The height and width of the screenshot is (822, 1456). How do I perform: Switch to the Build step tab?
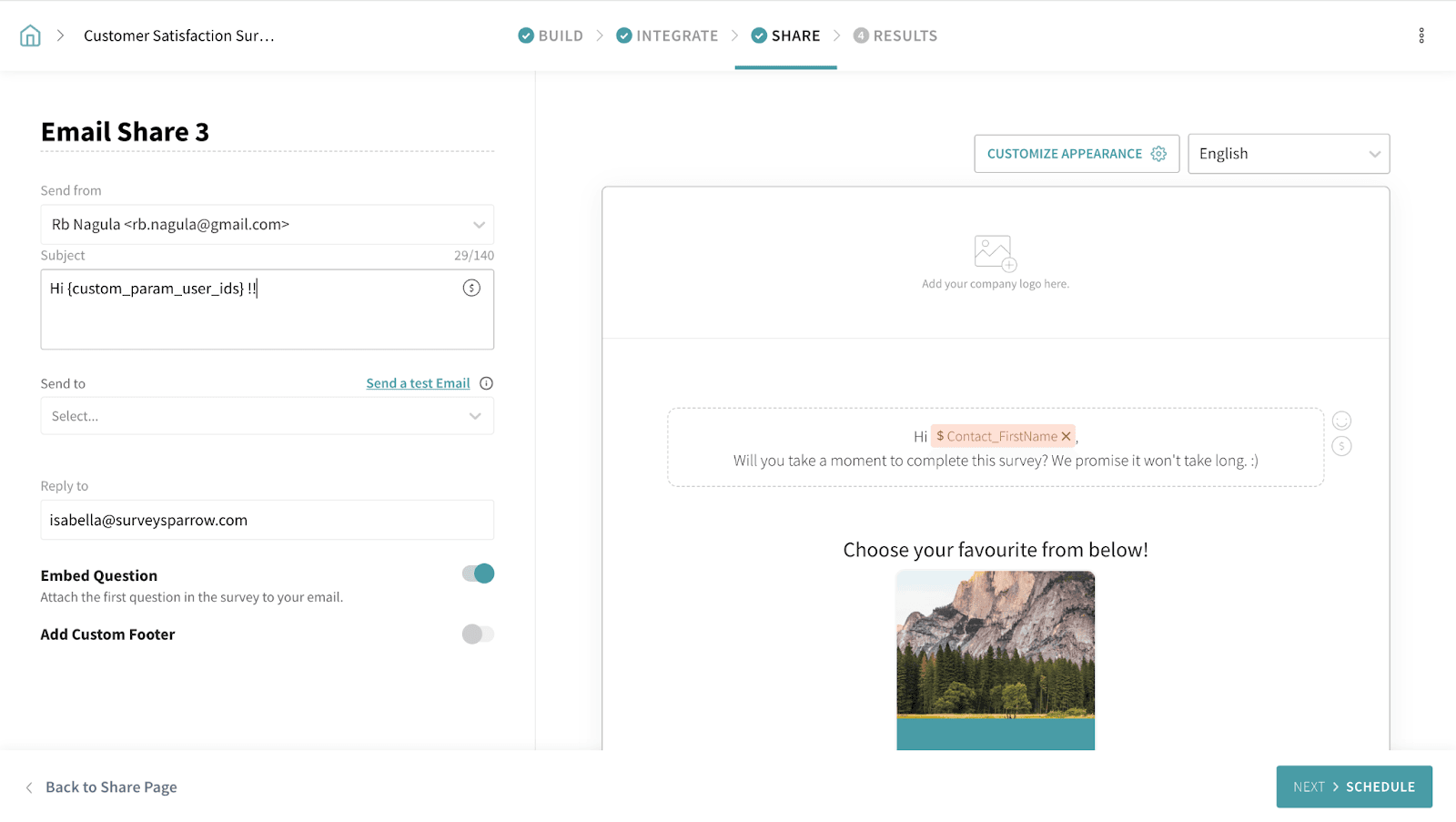point(551,36)
